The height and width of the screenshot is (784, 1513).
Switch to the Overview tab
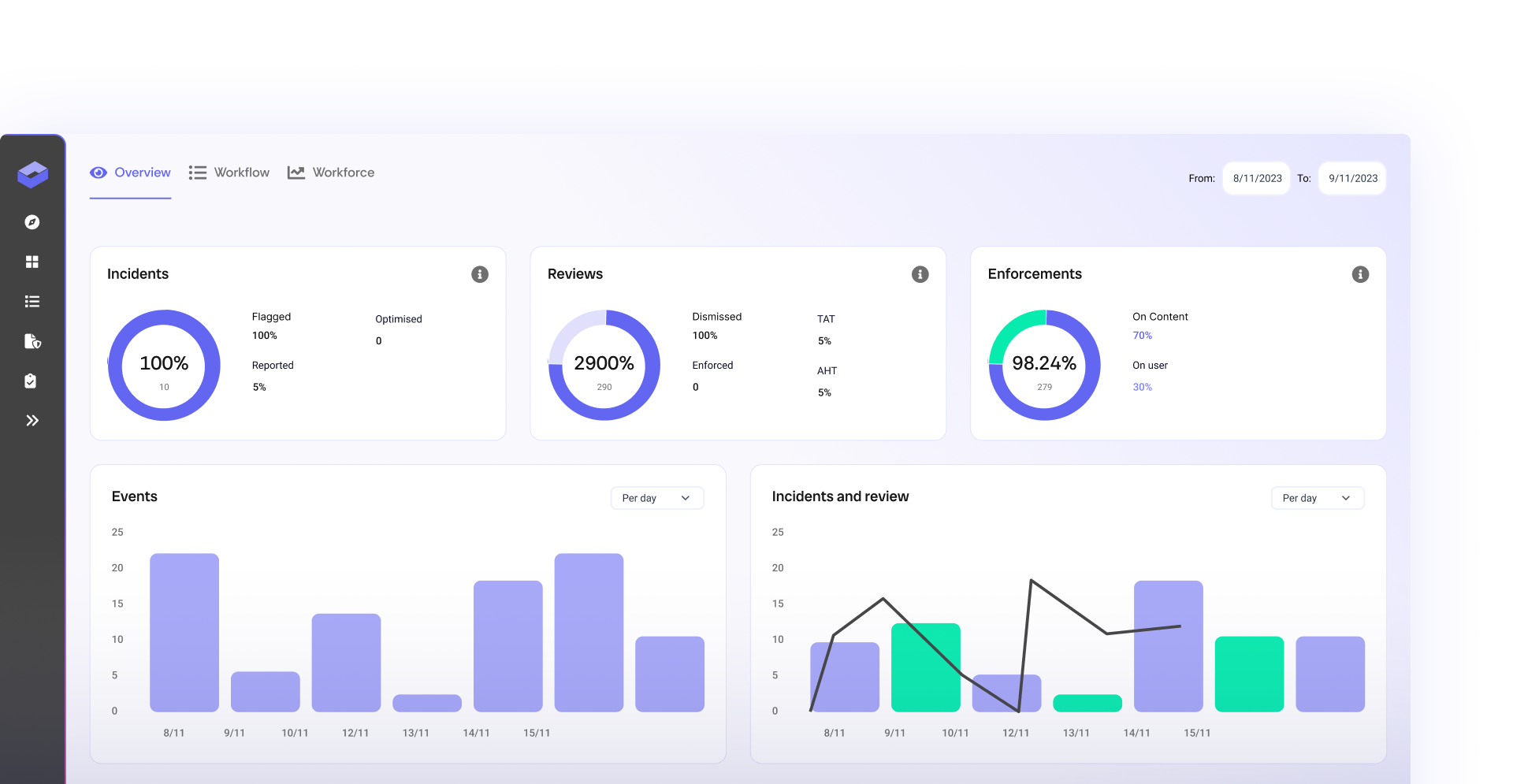point(131,173)
